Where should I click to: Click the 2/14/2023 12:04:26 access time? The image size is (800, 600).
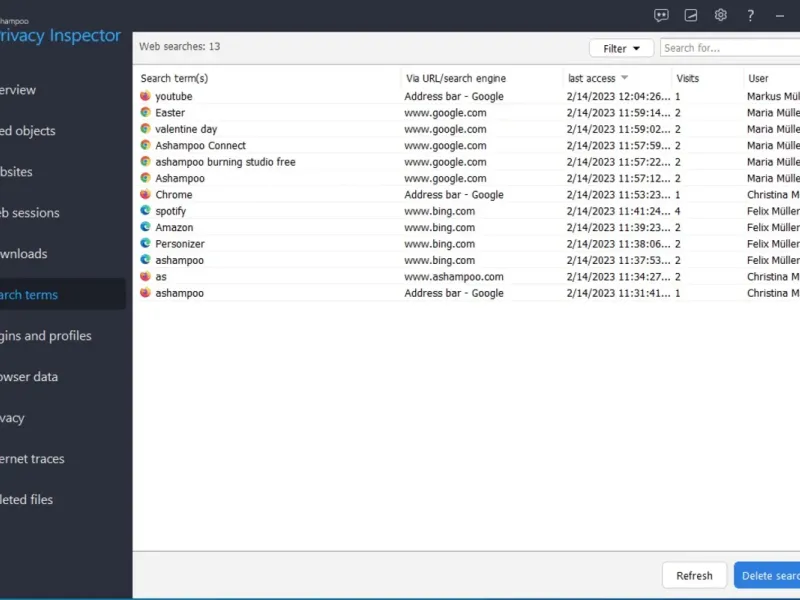click(x=618, y=96)
